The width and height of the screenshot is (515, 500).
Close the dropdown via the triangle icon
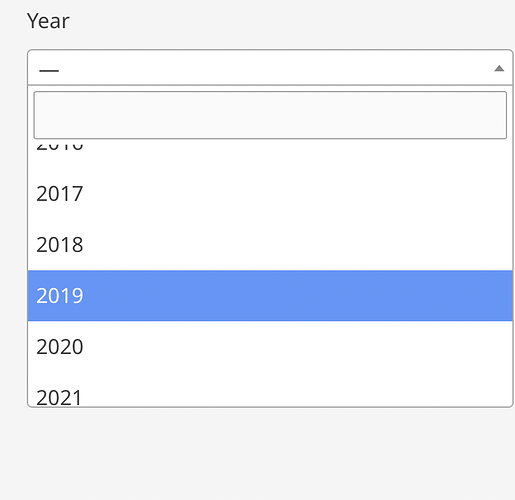click(499, 68)
